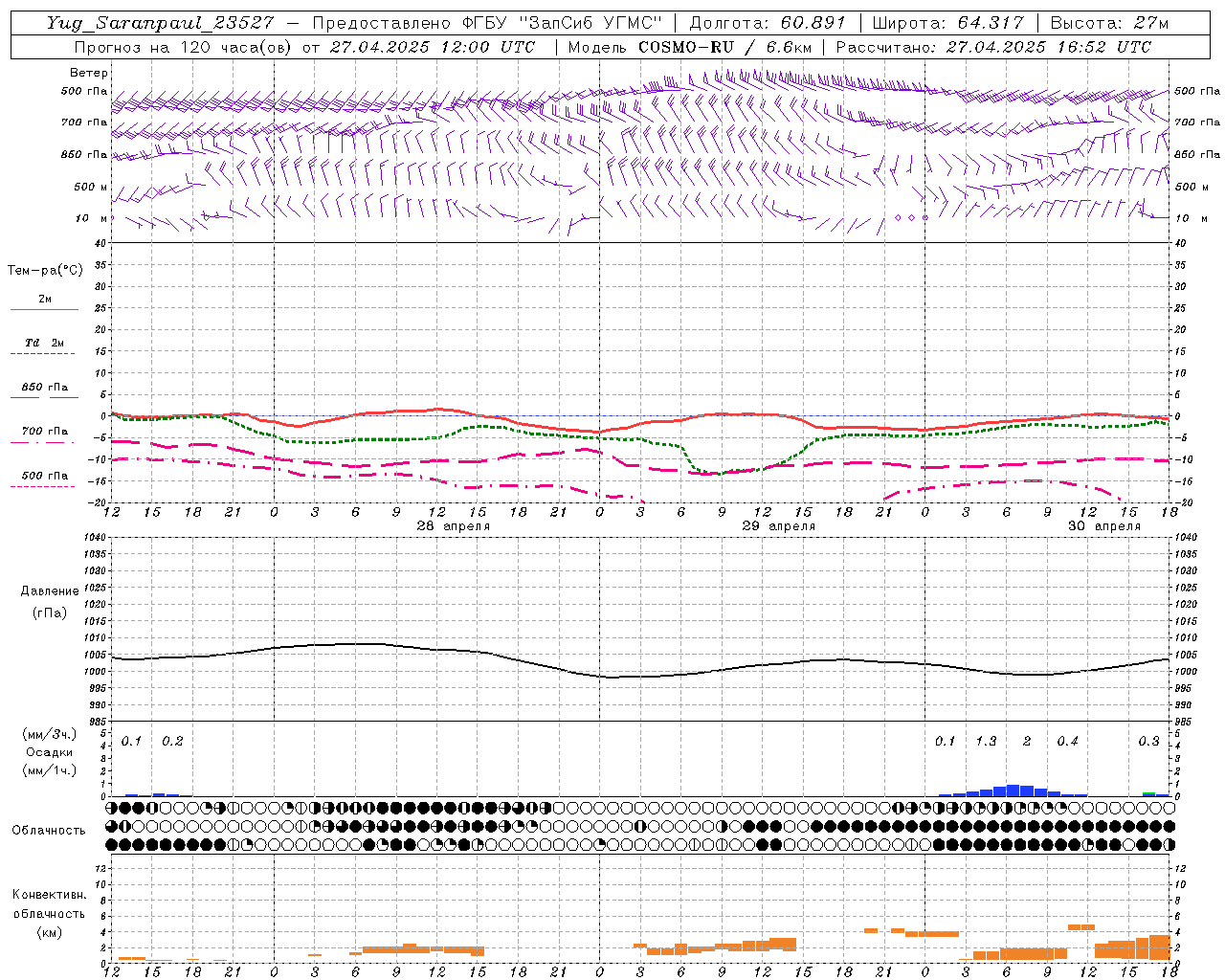Click the 500 гПа temperature legend entry

click(x=45, y=476)
